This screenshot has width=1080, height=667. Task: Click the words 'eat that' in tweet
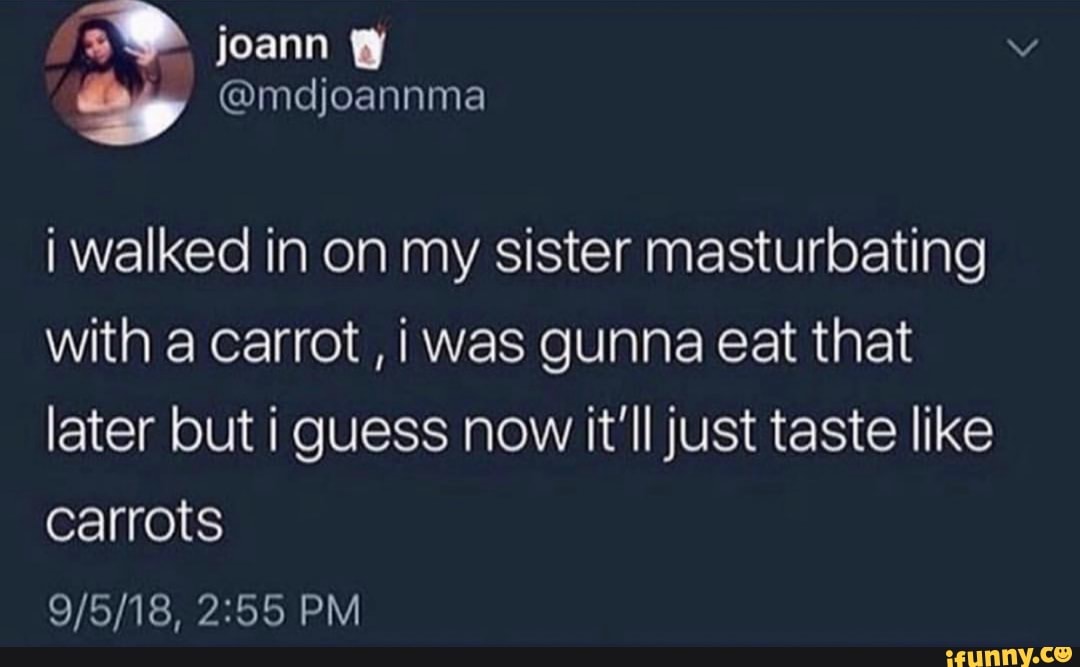[815, 342]
